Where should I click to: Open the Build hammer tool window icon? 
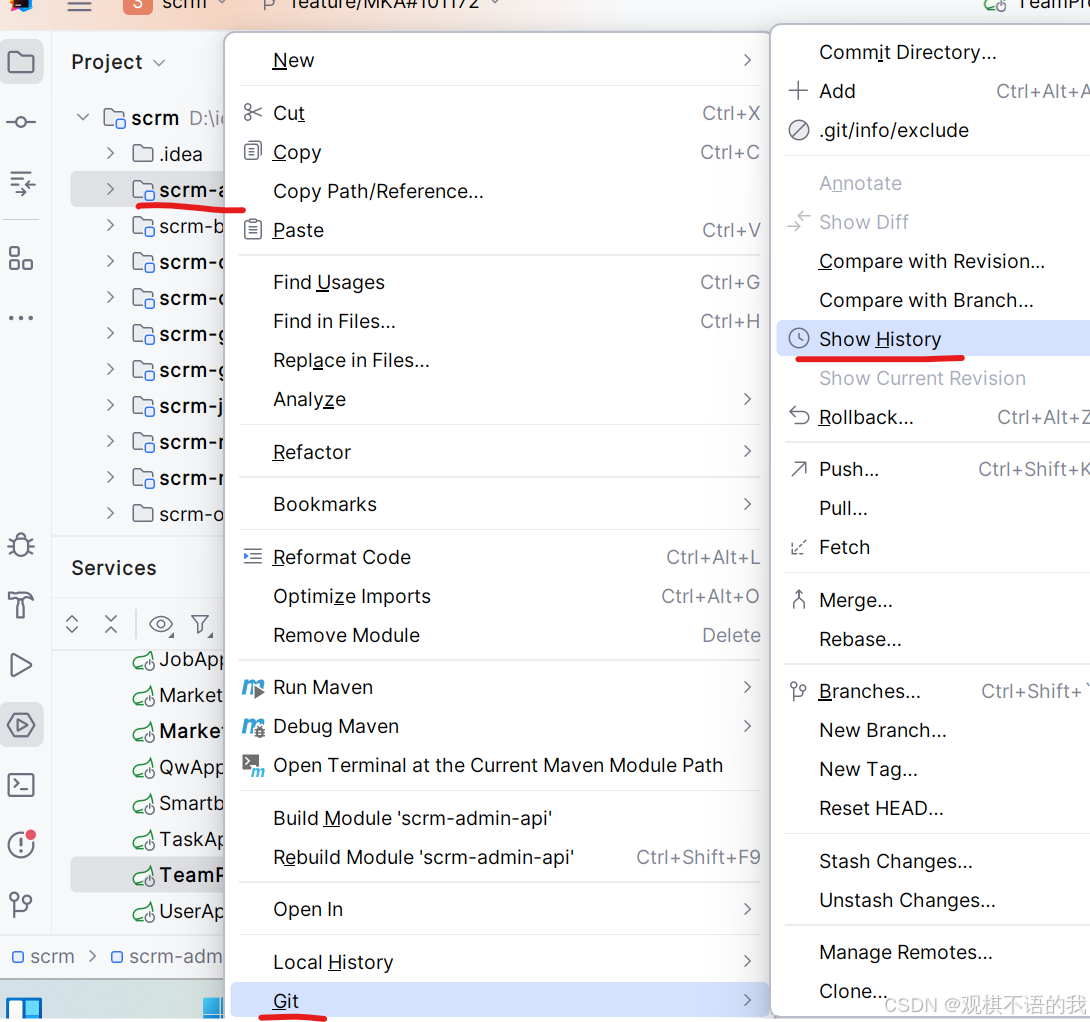point(21,605)
